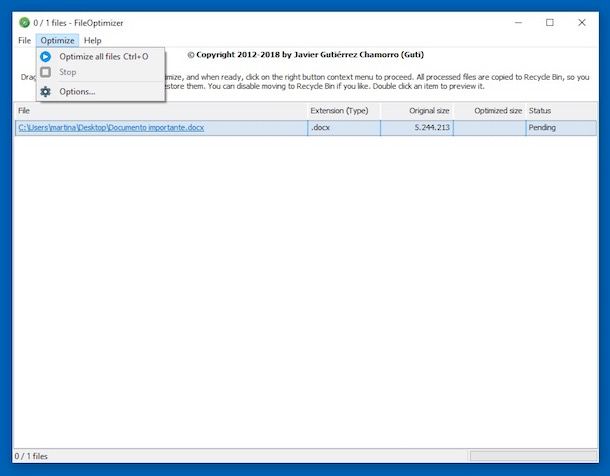The width and height of the screenshot is (610, 476).
Task: Close the FileOptimizer window
Action: (x=582, y=23)
